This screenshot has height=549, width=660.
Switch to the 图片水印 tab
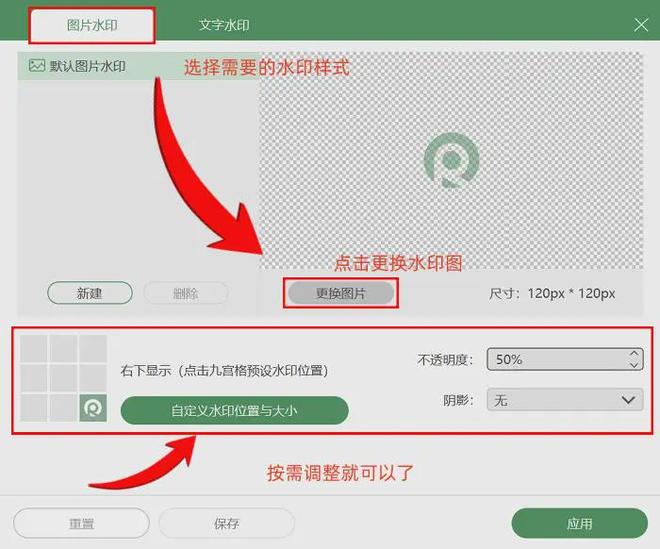[92, 25]
